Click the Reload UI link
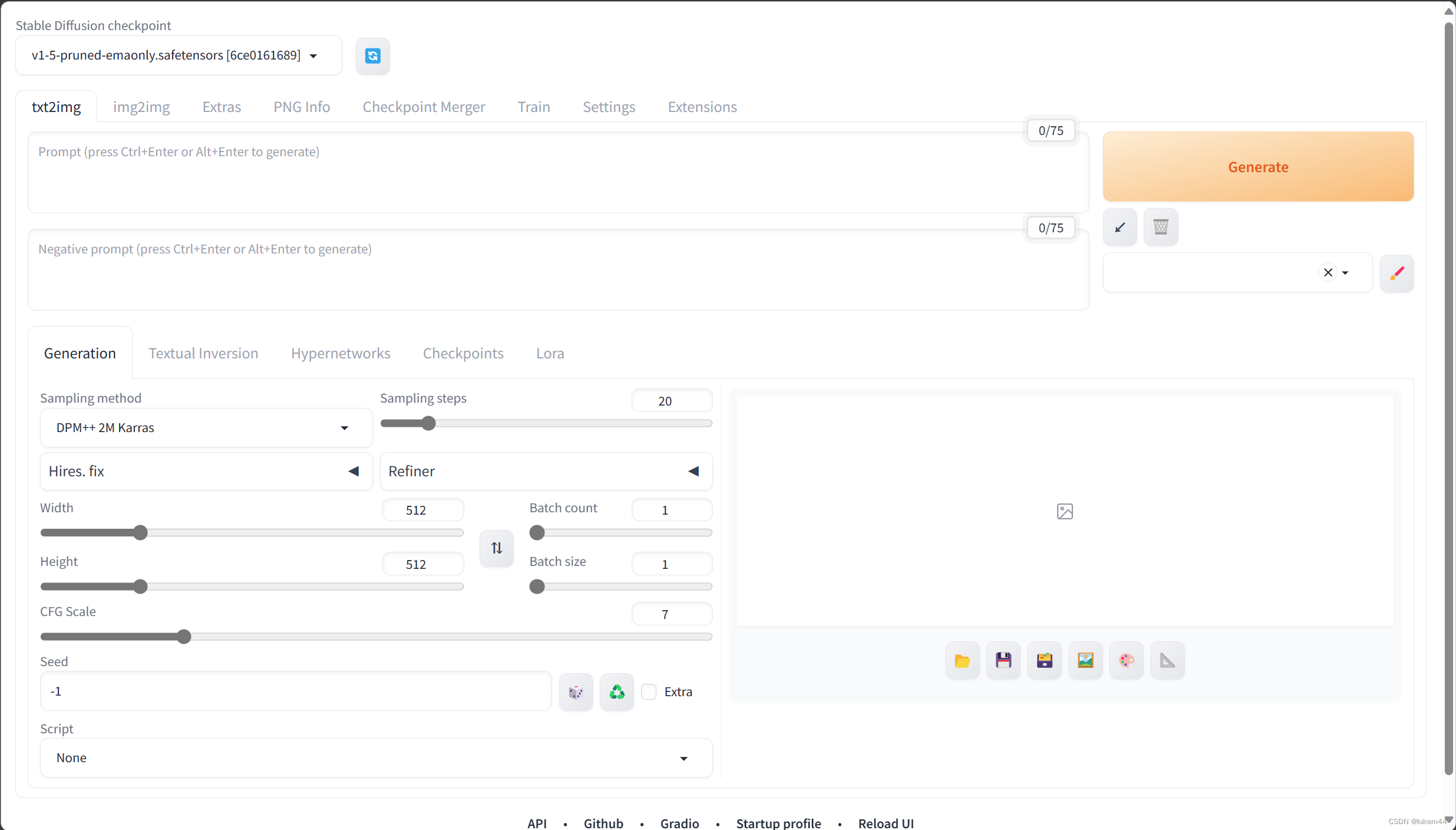Screen dimensions: 1456x830 click(x=886, y=823)
